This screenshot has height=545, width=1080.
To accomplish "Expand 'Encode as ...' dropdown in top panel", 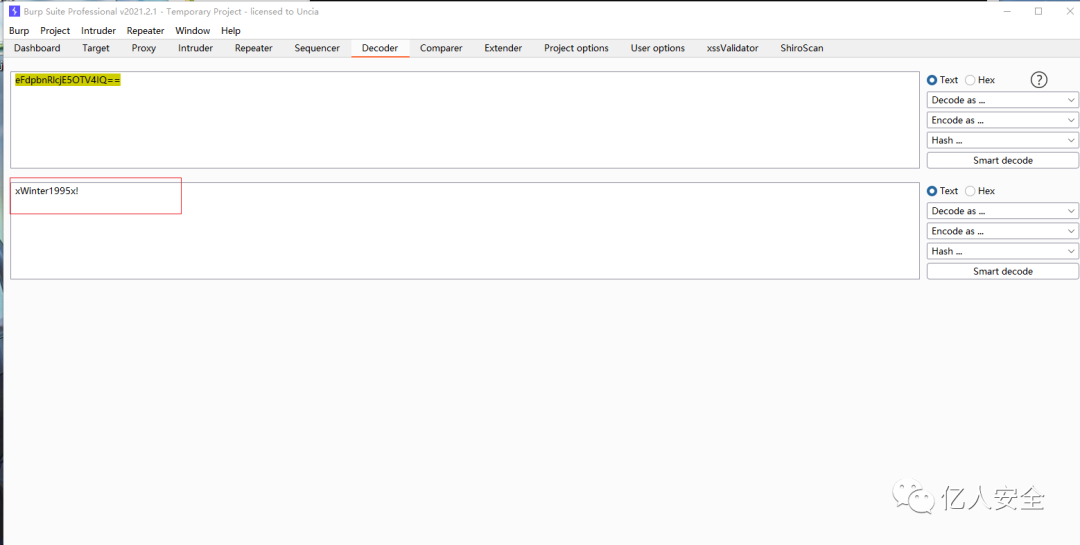I will coord(1002,120).
